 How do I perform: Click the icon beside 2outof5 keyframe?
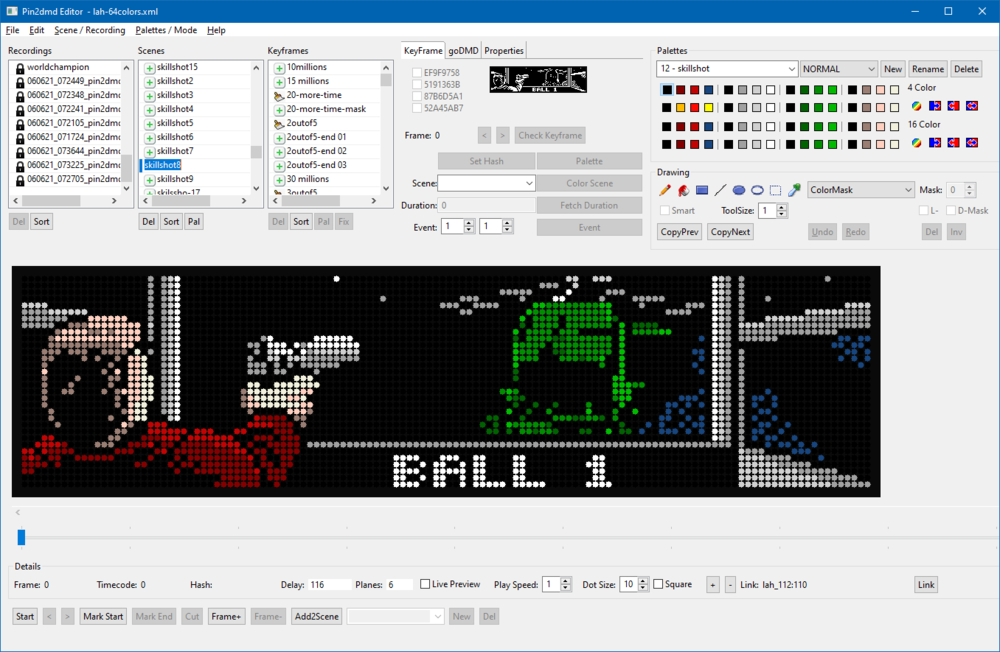tap(279, 124)
